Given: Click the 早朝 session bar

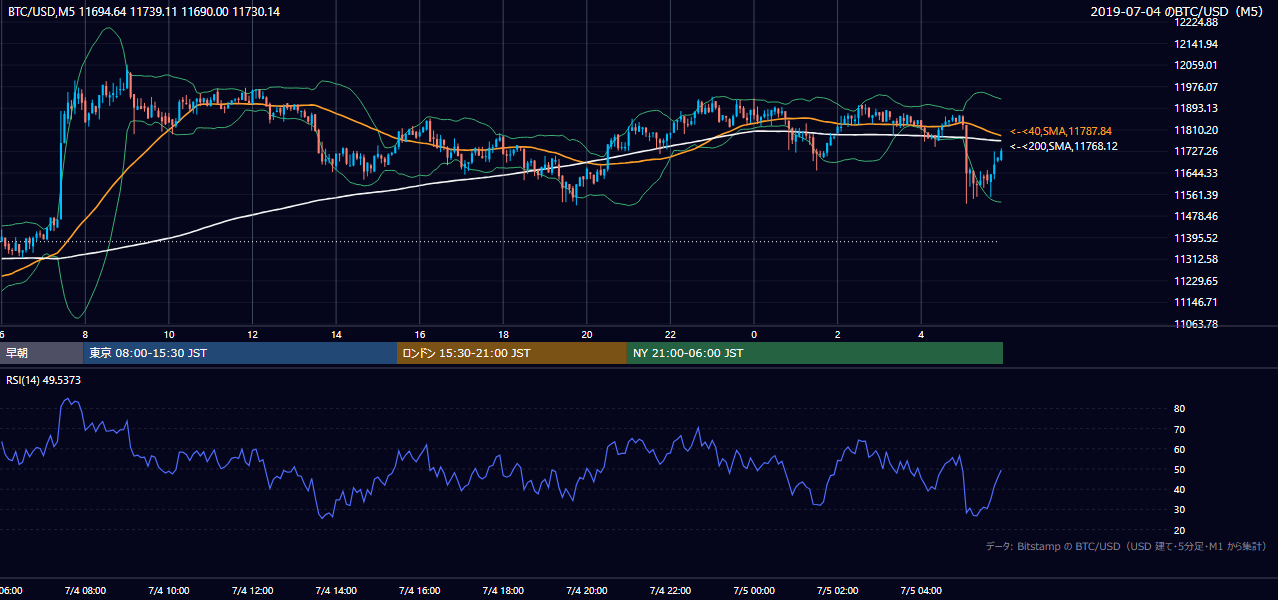Looking at the screenshot, I should 41,353.
